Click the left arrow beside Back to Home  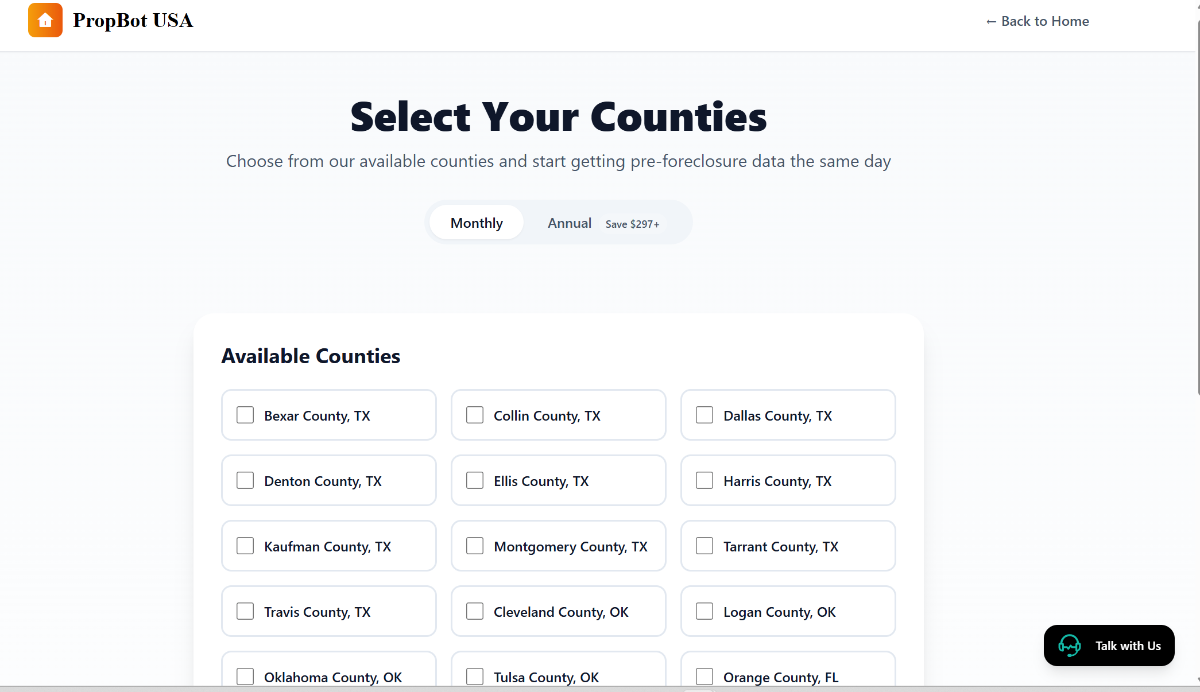(x=991, y=21)
